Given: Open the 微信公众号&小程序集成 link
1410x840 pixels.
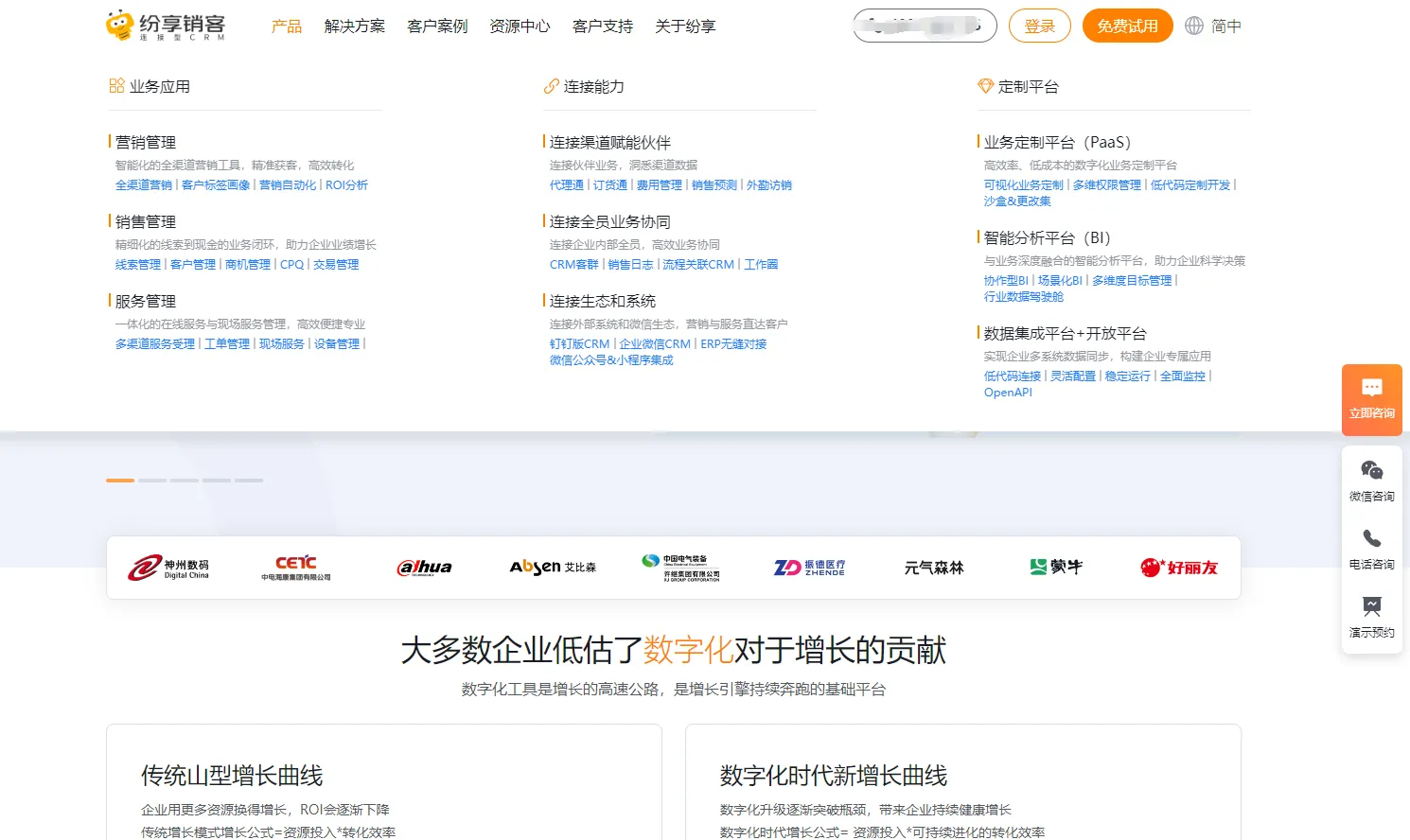Looking at the screenshot, I should [611, 360].
